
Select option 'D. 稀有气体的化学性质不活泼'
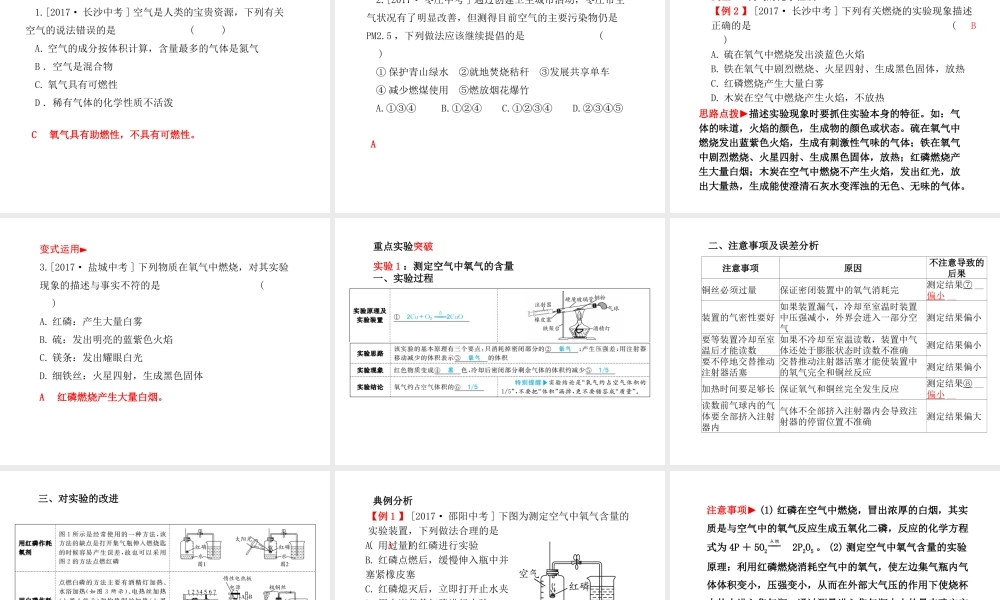pos(103,103)
